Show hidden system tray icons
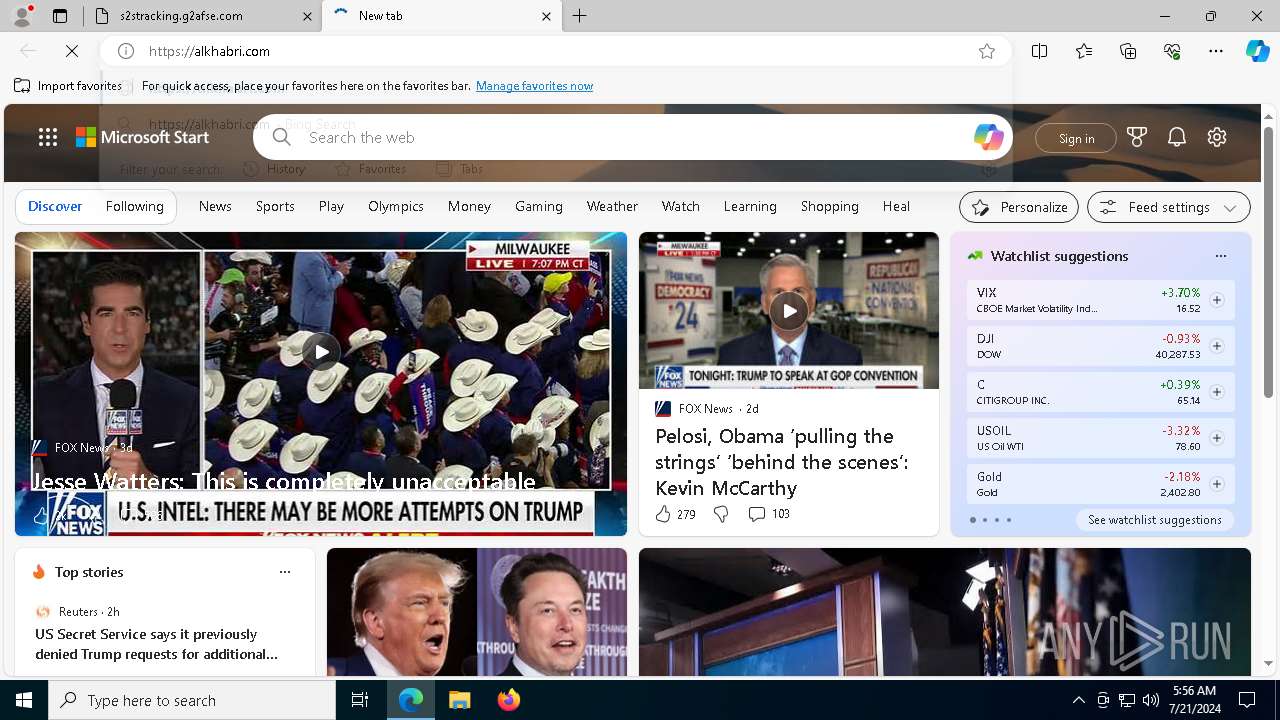 pyautogui.click(x=1078, y=700)
